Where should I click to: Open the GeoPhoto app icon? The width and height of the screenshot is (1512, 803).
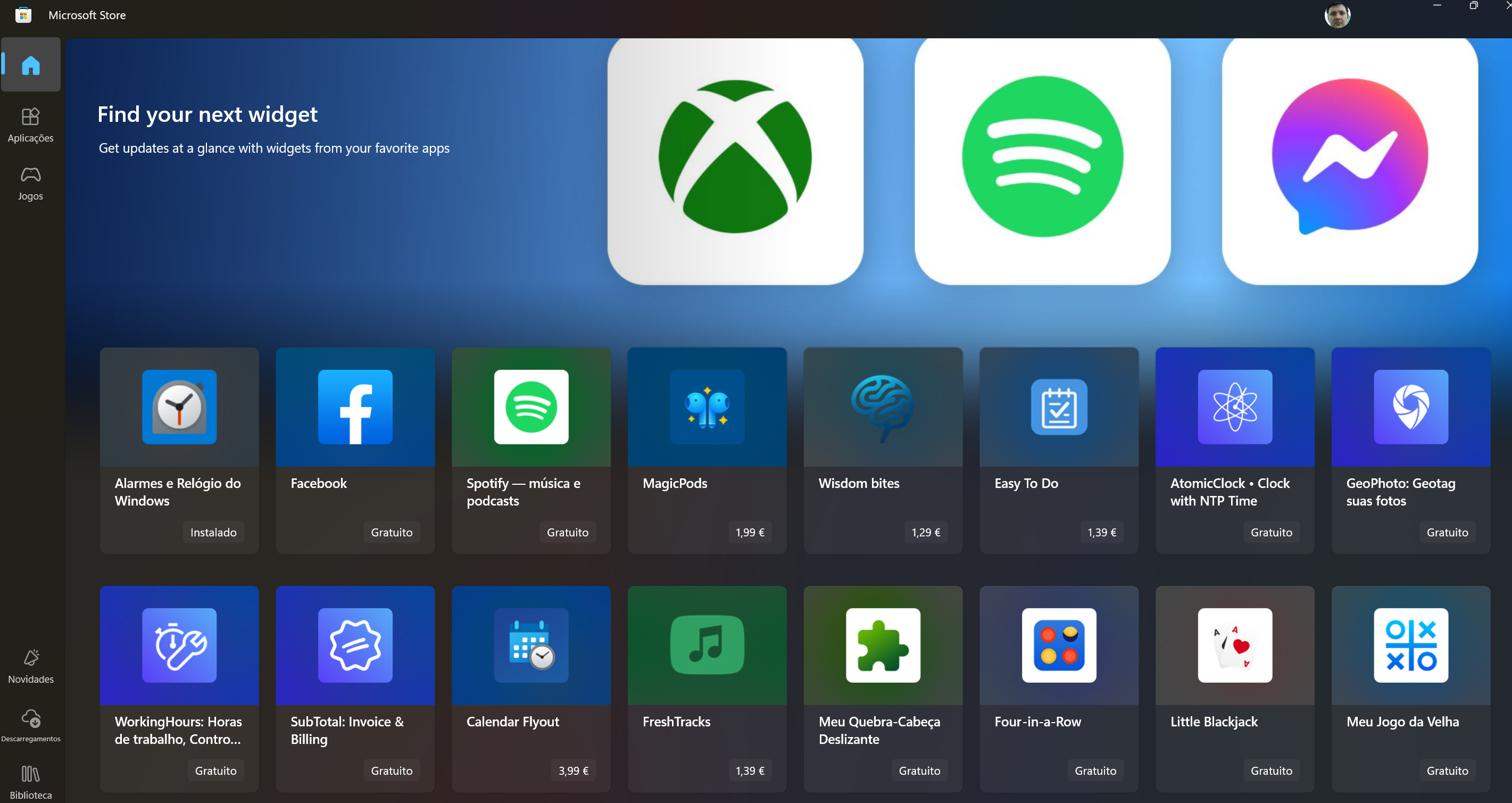tap(1411, 407)
